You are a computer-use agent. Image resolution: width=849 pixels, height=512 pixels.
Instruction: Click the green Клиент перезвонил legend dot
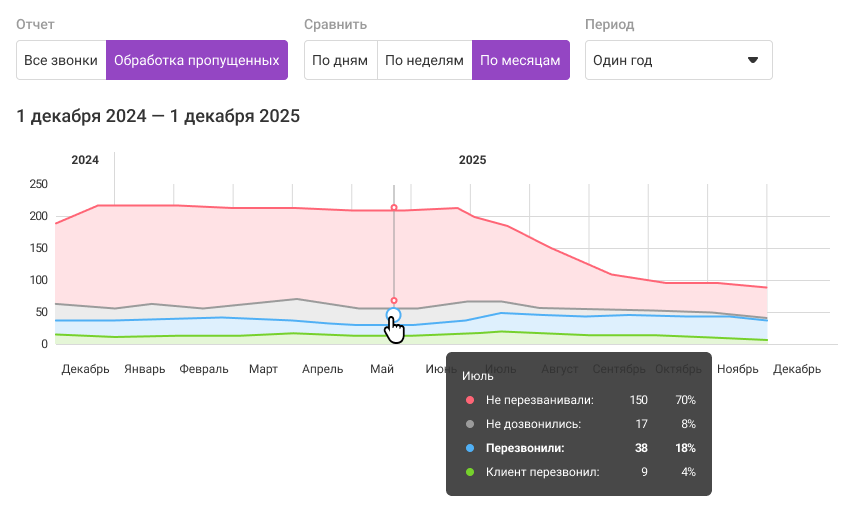tap(470, 472)
